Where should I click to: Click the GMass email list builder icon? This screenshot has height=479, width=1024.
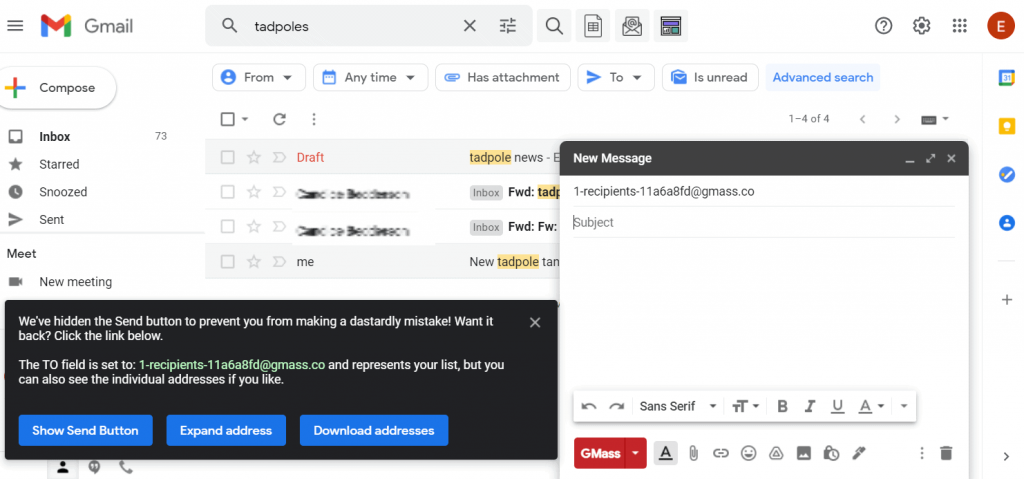pyautogui.click(x=632, y=25)
